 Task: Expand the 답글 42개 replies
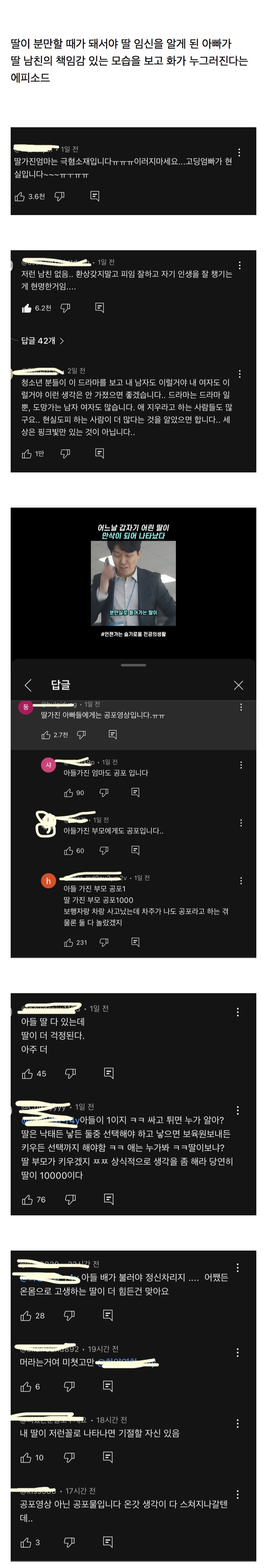pyautogui.click(x=43, y=340)
